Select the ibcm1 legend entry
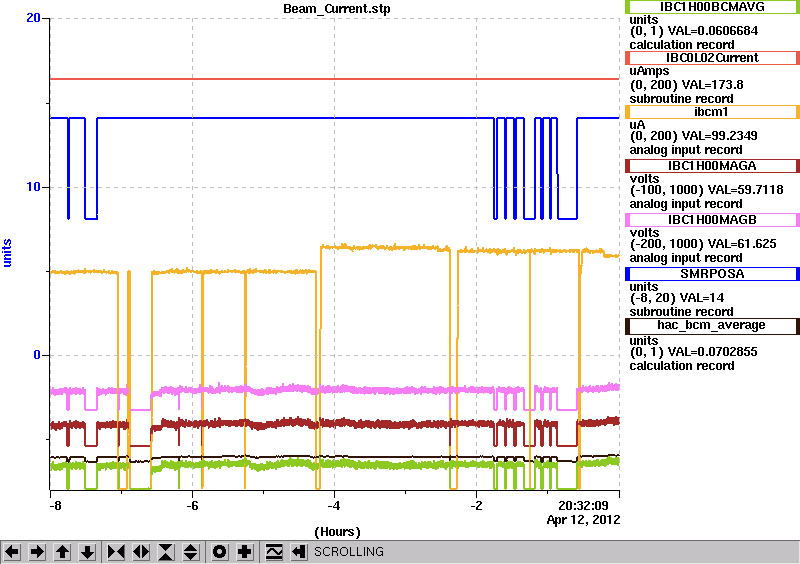800x564 pixels. [x=712, y=112]
